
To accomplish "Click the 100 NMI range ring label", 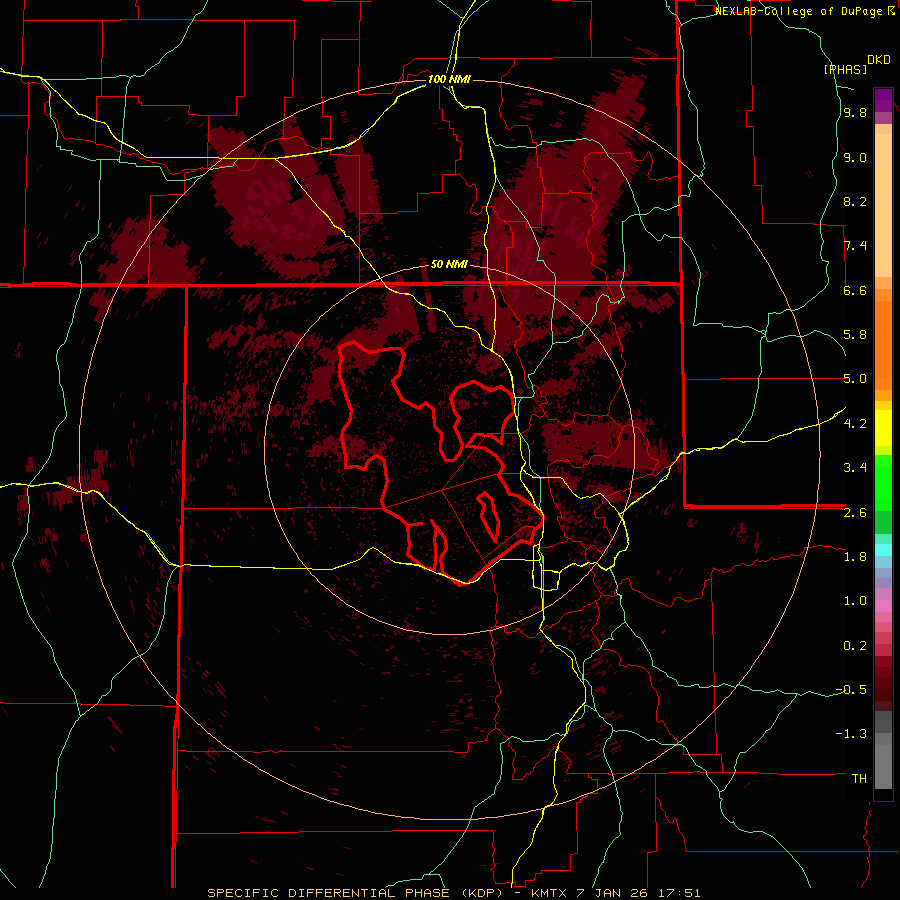I will (x=449, y=79).
